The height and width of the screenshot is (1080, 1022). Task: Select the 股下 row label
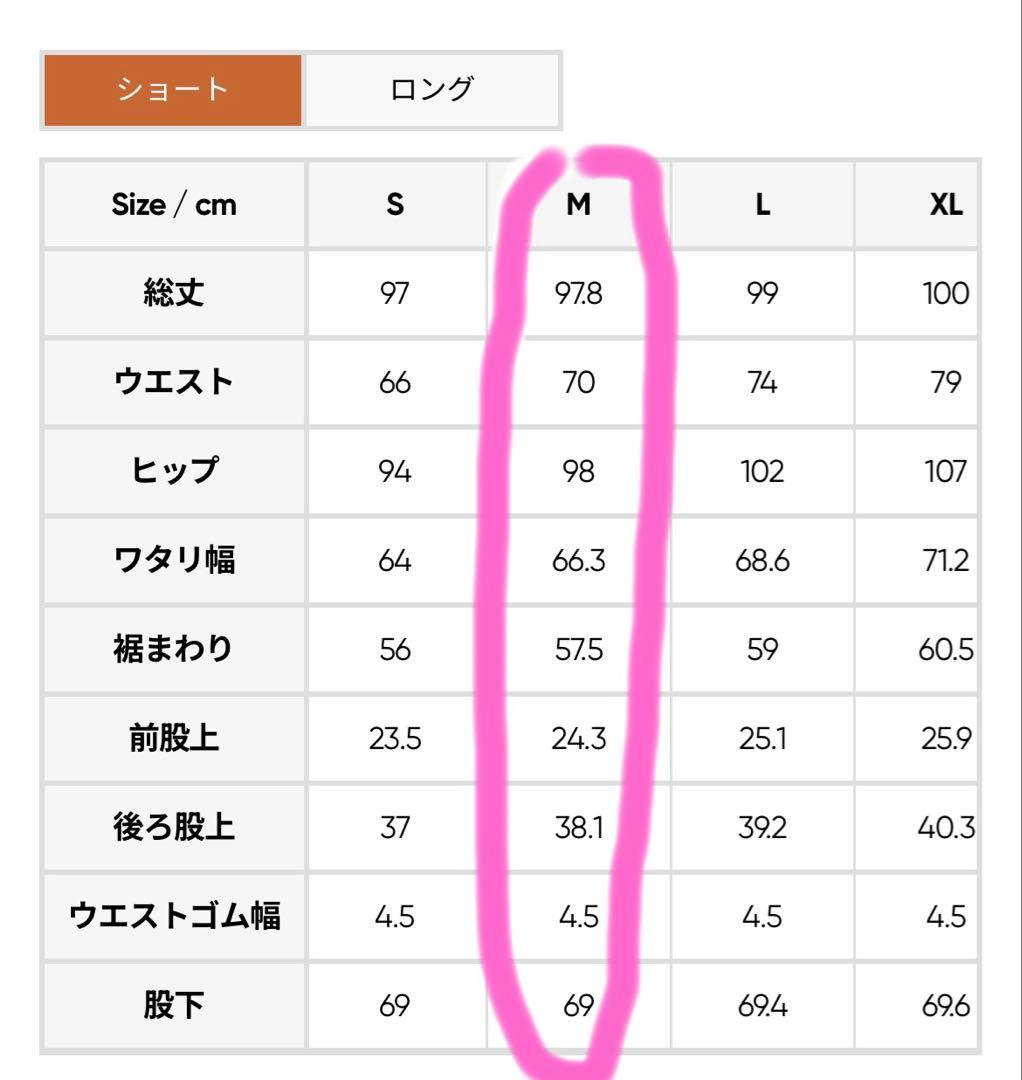(172, 1005)
